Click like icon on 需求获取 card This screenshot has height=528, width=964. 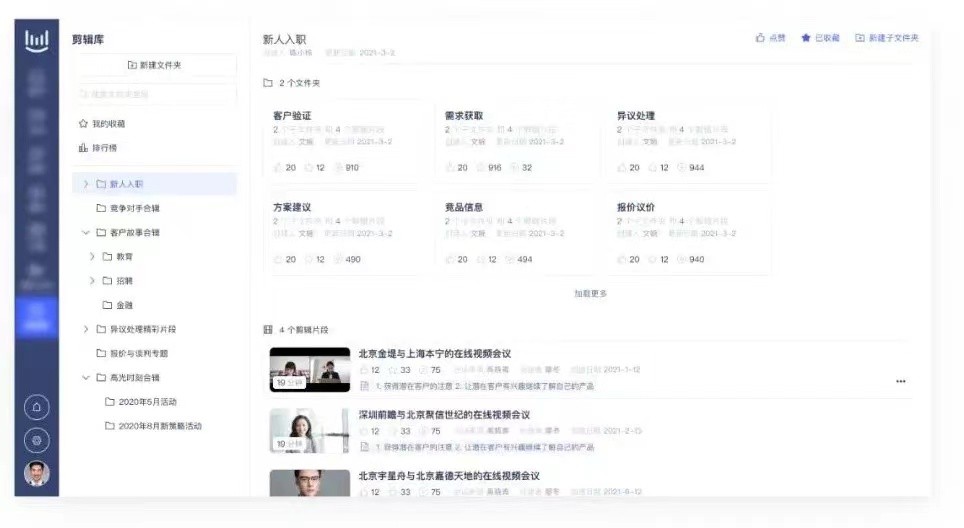tap(450, 167)
